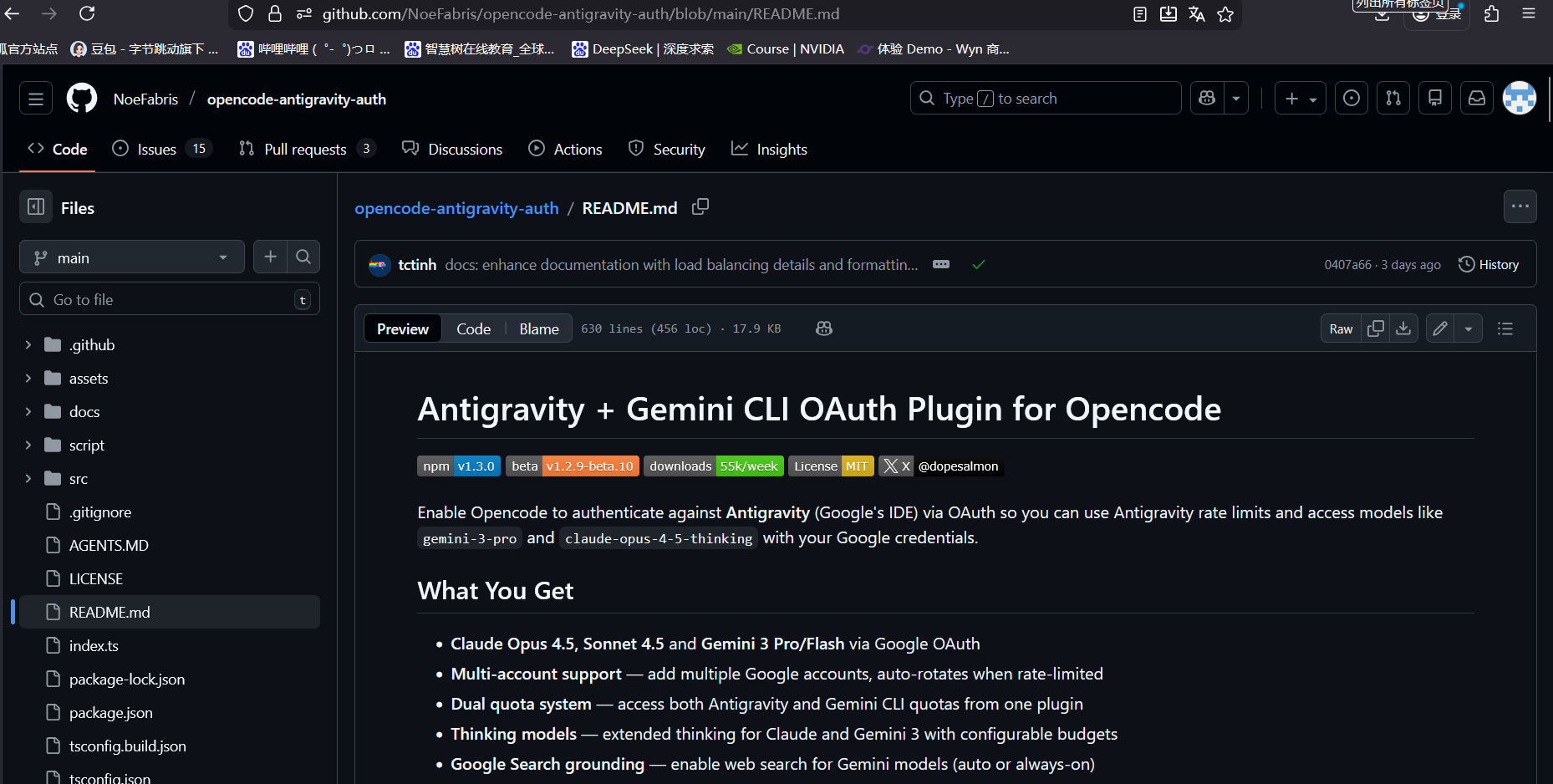The image size is (1553, 784).
Task: Open pull requests icon in header
Action: (1393, 99)
